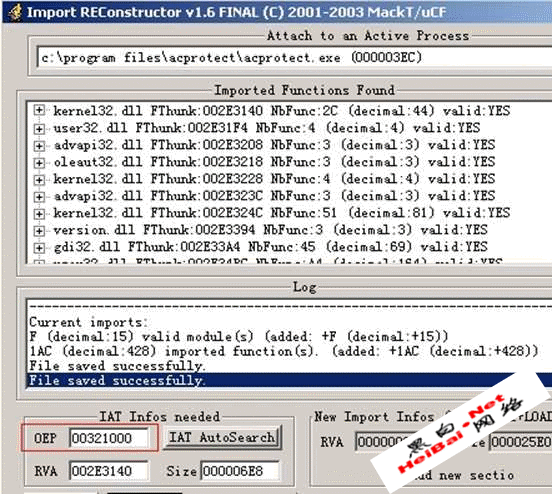Open the attached process combo box

point(294,57)
